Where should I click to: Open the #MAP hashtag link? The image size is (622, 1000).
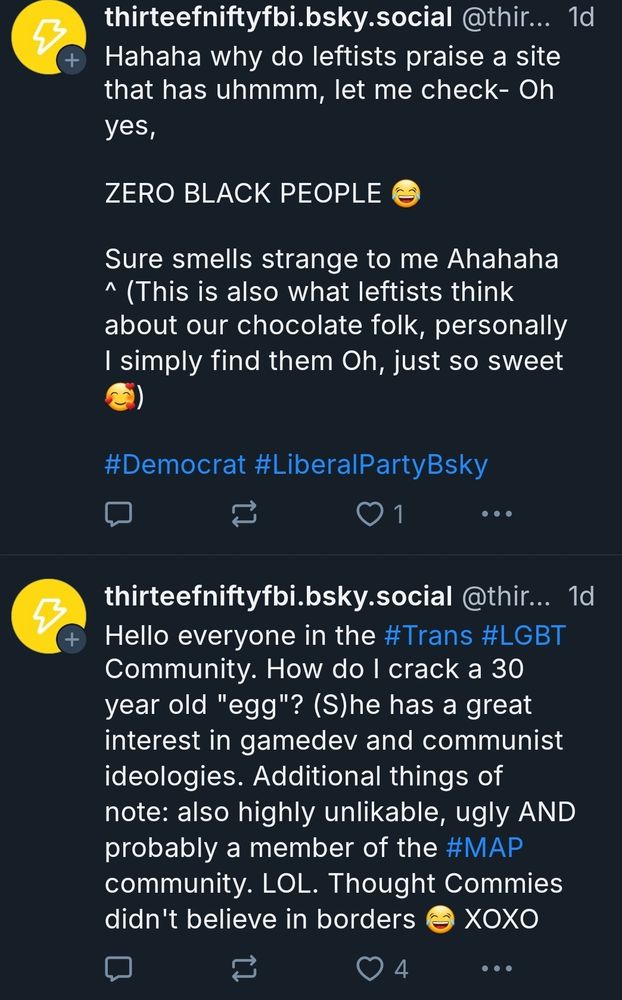point(484,848)
